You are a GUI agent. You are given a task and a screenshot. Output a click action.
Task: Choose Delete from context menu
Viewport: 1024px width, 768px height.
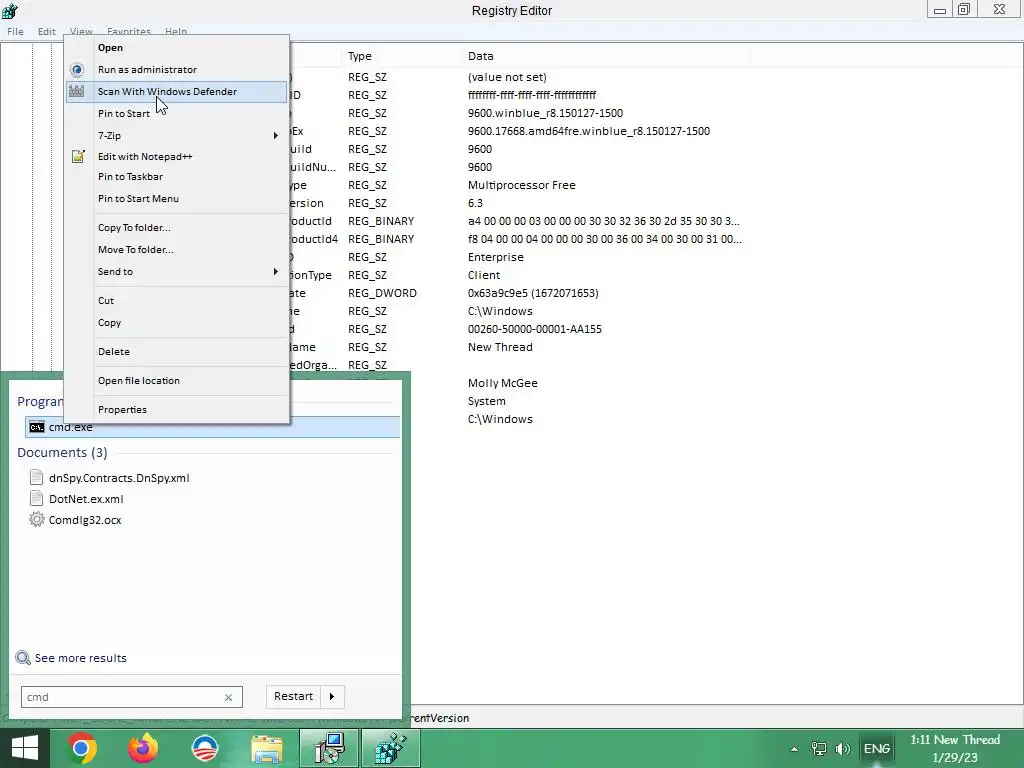point(114,351)
